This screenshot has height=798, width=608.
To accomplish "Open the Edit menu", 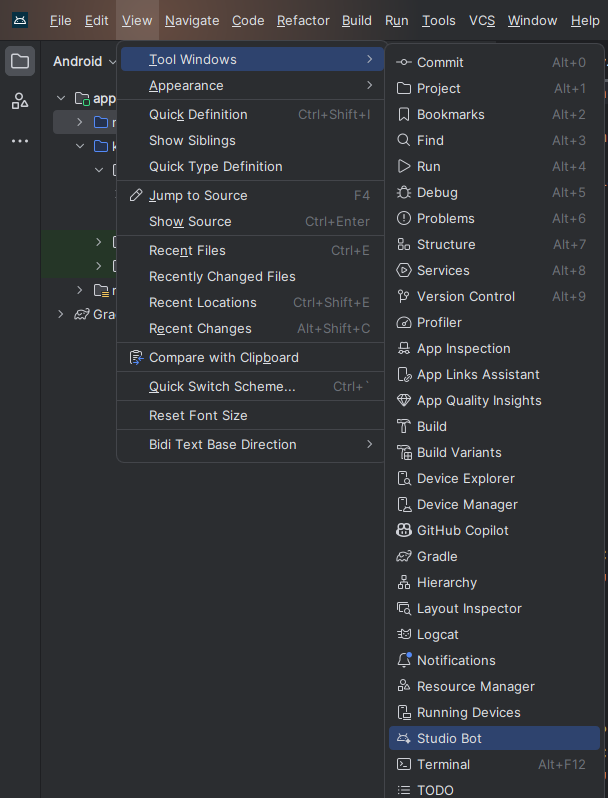I will [x=96, y=21].
